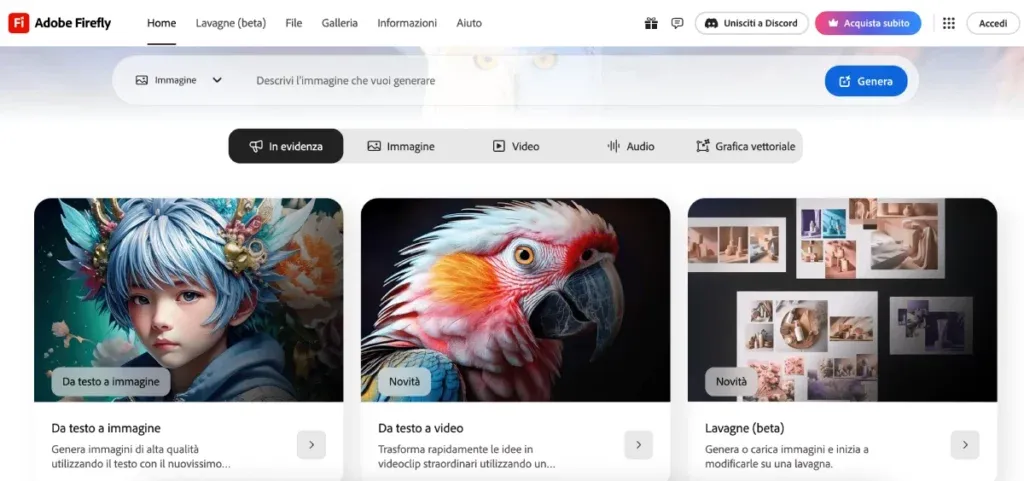Click the arrow on Da testo a immagine card
The height and width of the screenshot is (481, 1024).
click(312, 444)
